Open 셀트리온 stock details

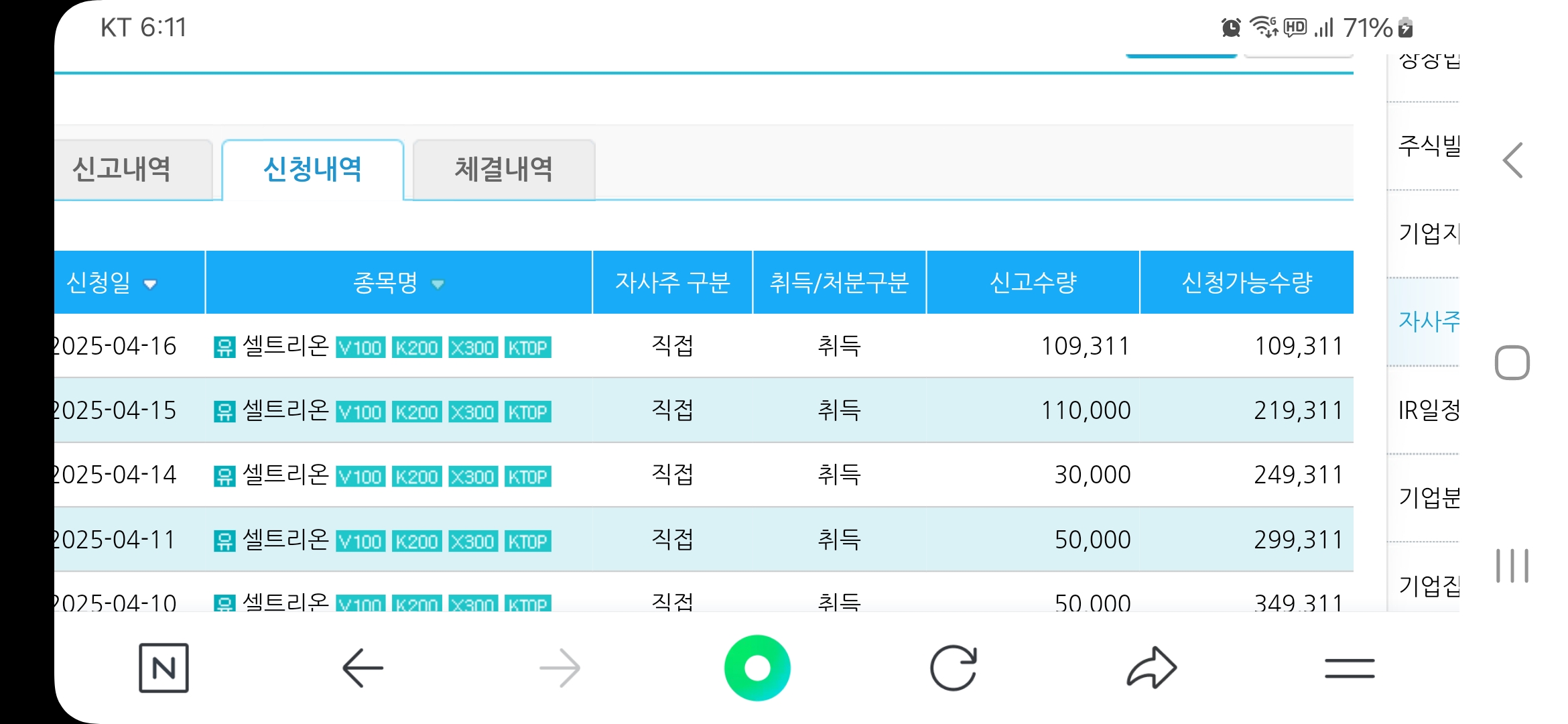click(x=285, y=347)
